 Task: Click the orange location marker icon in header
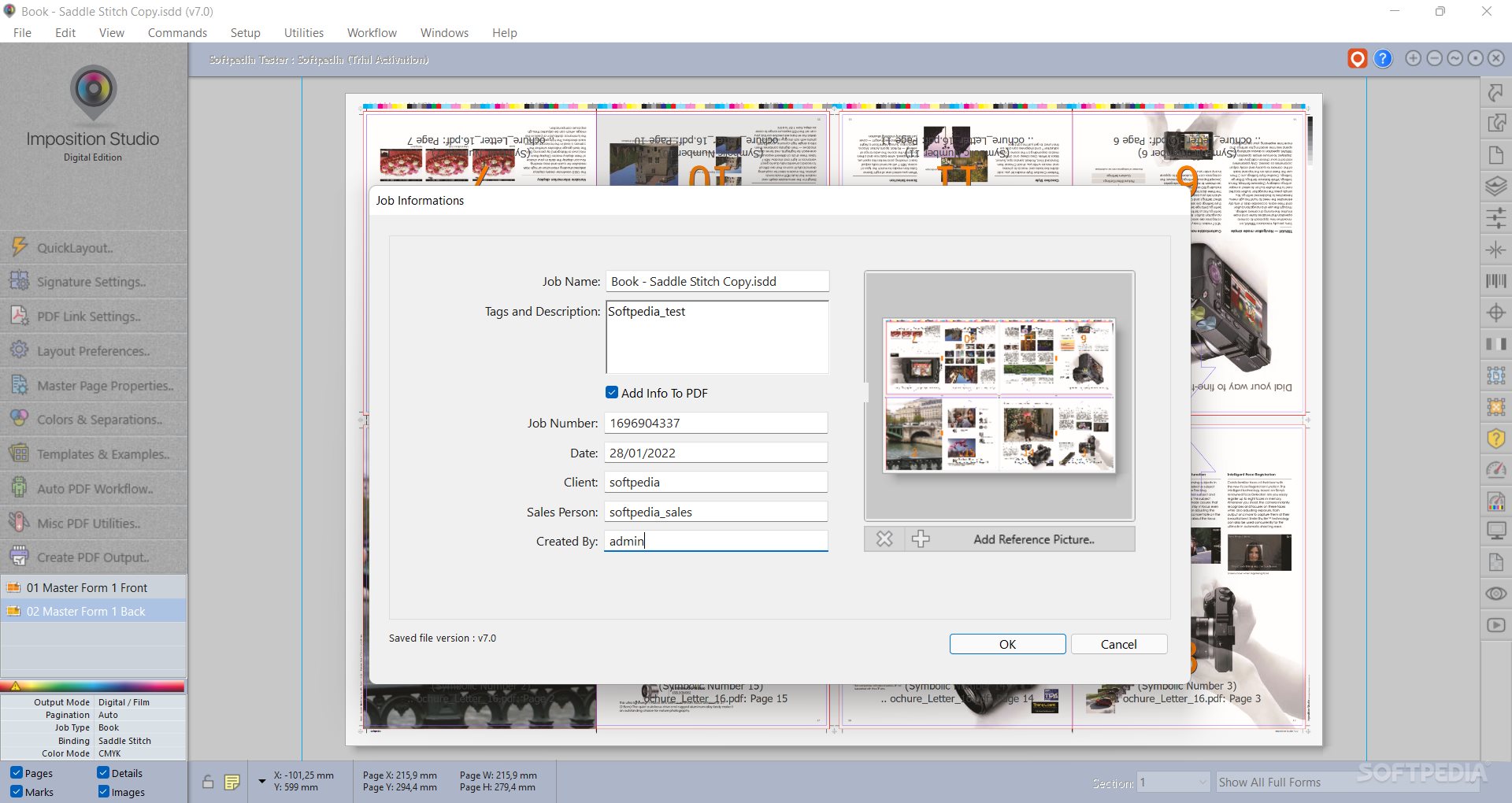coord(1357,59)
